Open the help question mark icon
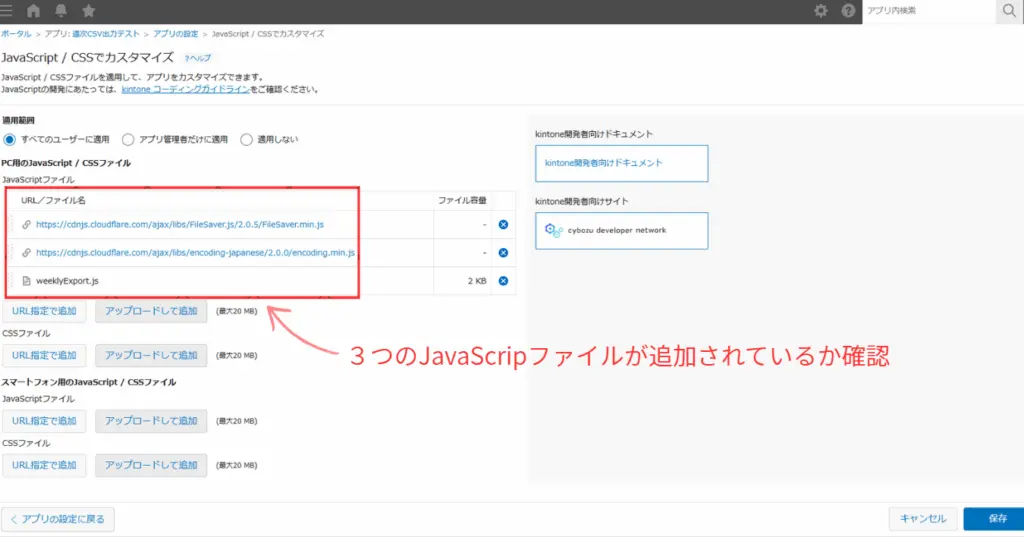The width and height of the screenshot is (1024, 537). point(848,10)
